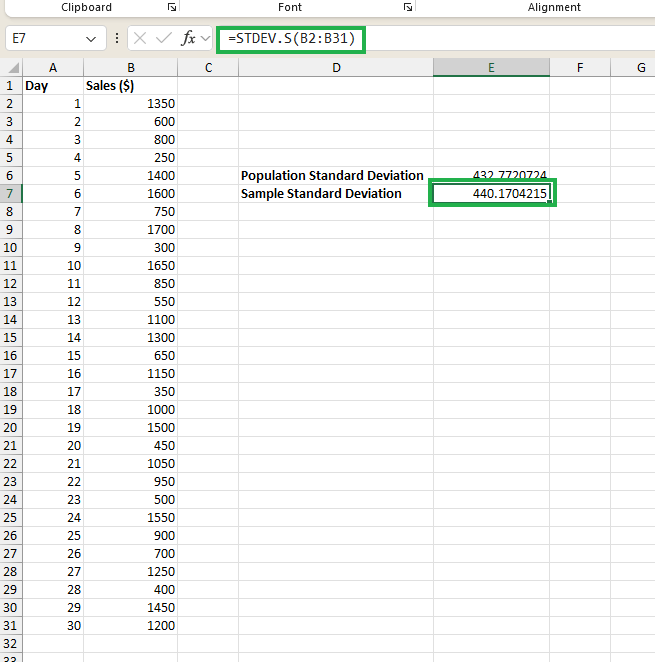
Task: Select all cells with corner triangle
Action: [13, 68]
